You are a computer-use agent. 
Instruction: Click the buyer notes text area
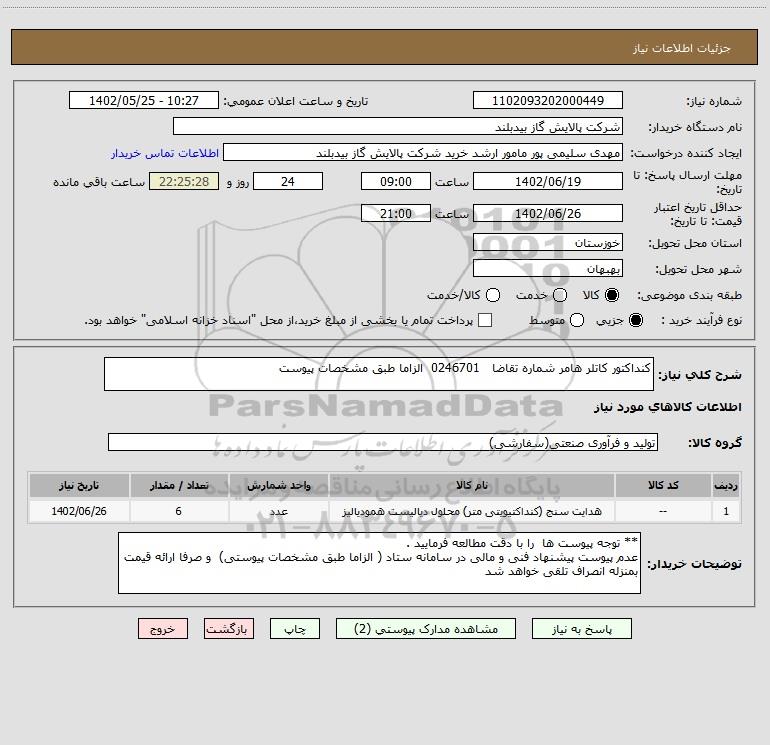(380, 563)
